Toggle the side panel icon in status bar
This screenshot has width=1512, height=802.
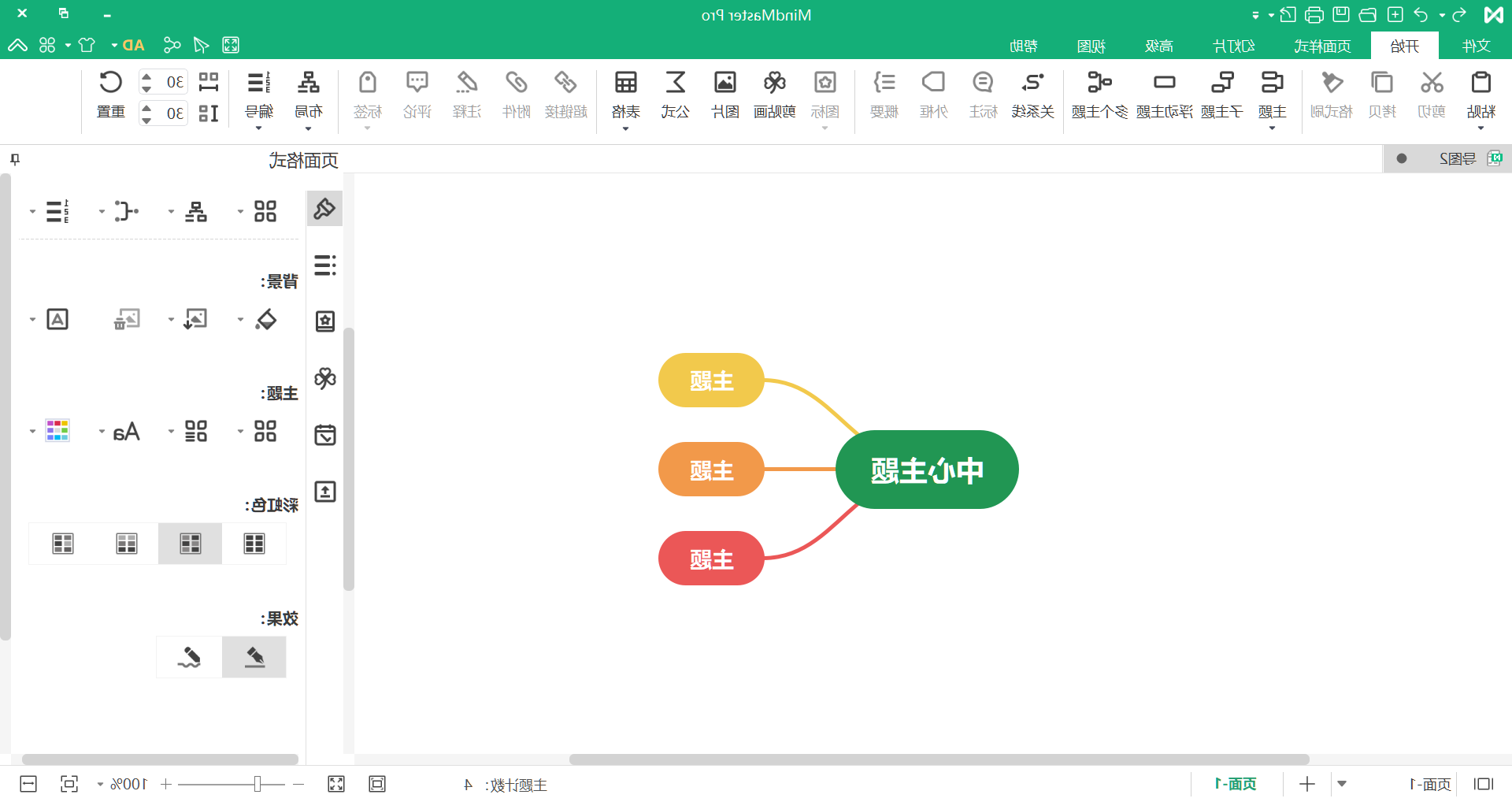coord(1484,784)
